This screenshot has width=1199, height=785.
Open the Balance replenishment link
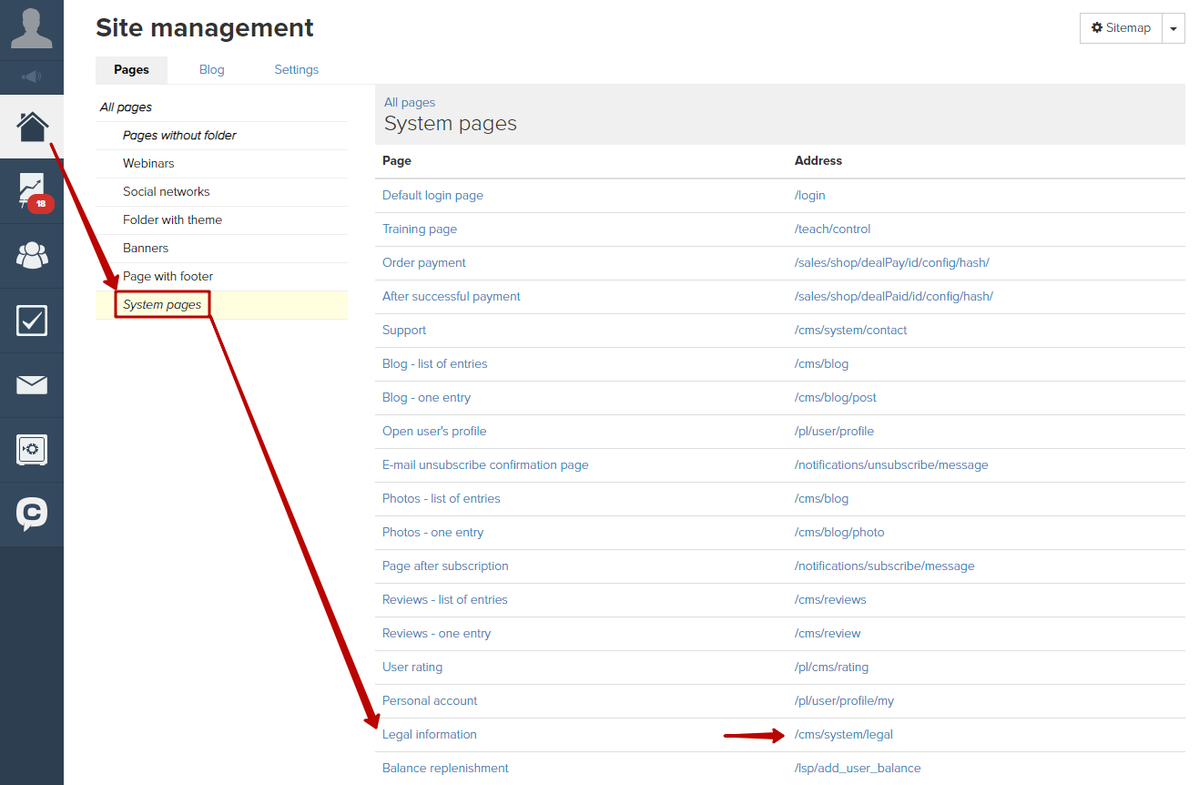[x=445, y=768]
